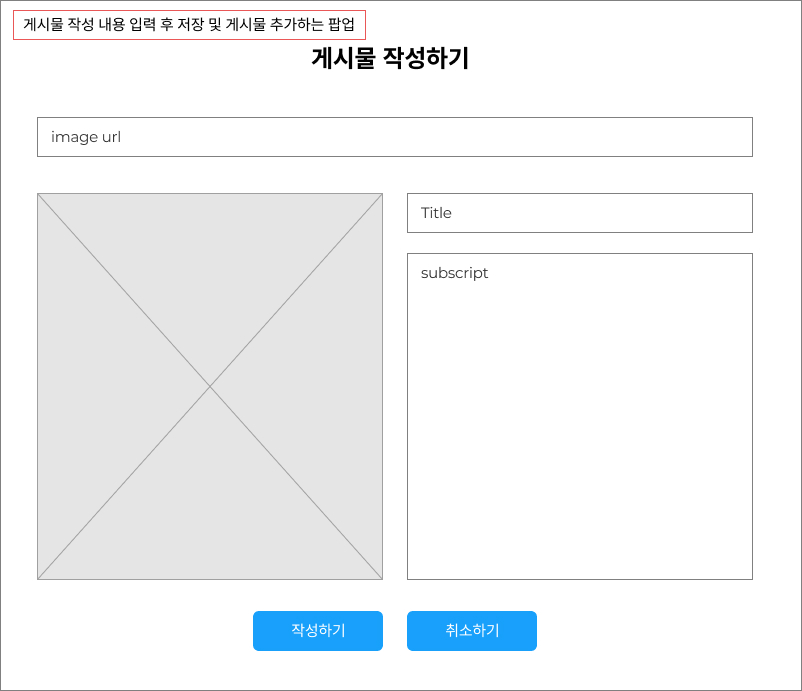The width and height of the screenshot is (802, 691).
Task: Select the image preview placeholder
Action: [x=210, y=386]
